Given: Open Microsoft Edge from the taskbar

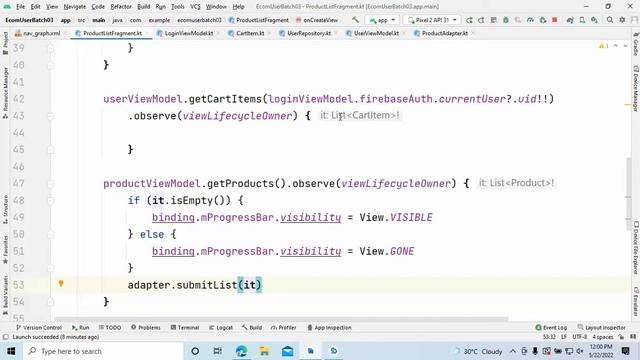Looking at the screenshot, I should coord(241,351).
